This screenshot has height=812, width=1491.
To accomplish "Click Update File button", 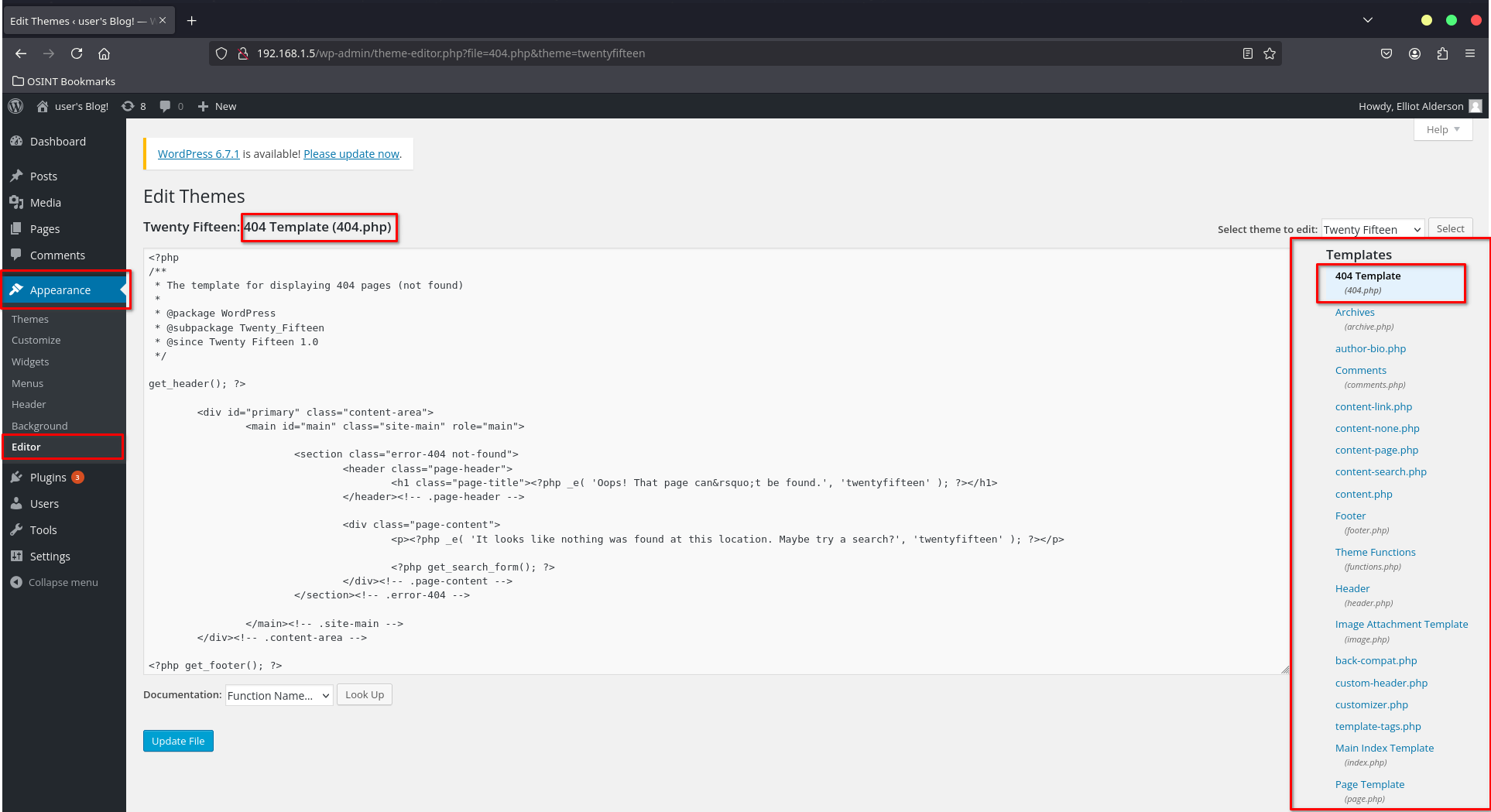I will (x=178, y=741).
